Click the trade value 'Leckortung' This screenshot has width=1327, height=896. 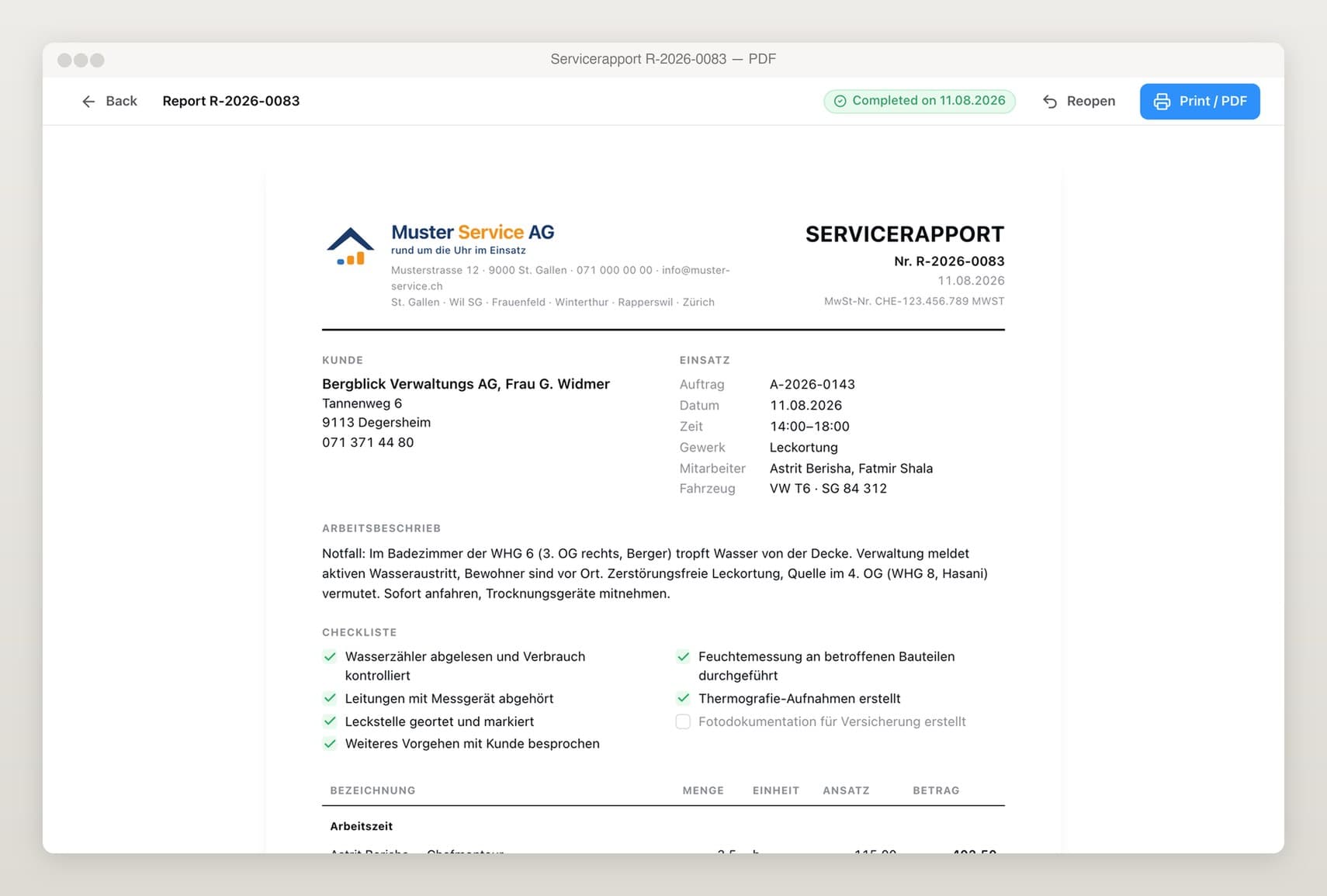tap(804, 448)
